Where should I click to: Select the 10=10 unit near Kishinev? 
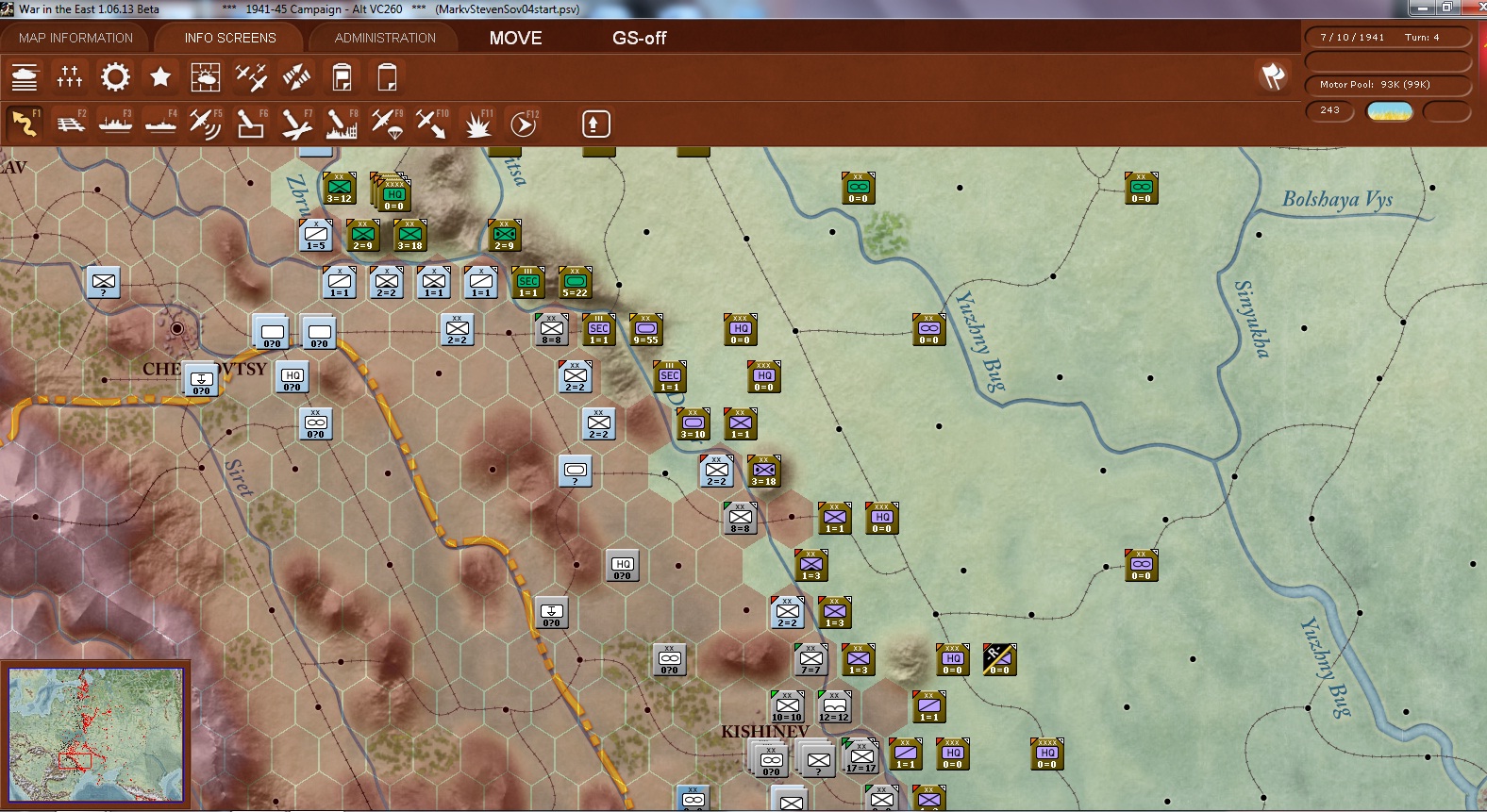[x=788, y=706]
